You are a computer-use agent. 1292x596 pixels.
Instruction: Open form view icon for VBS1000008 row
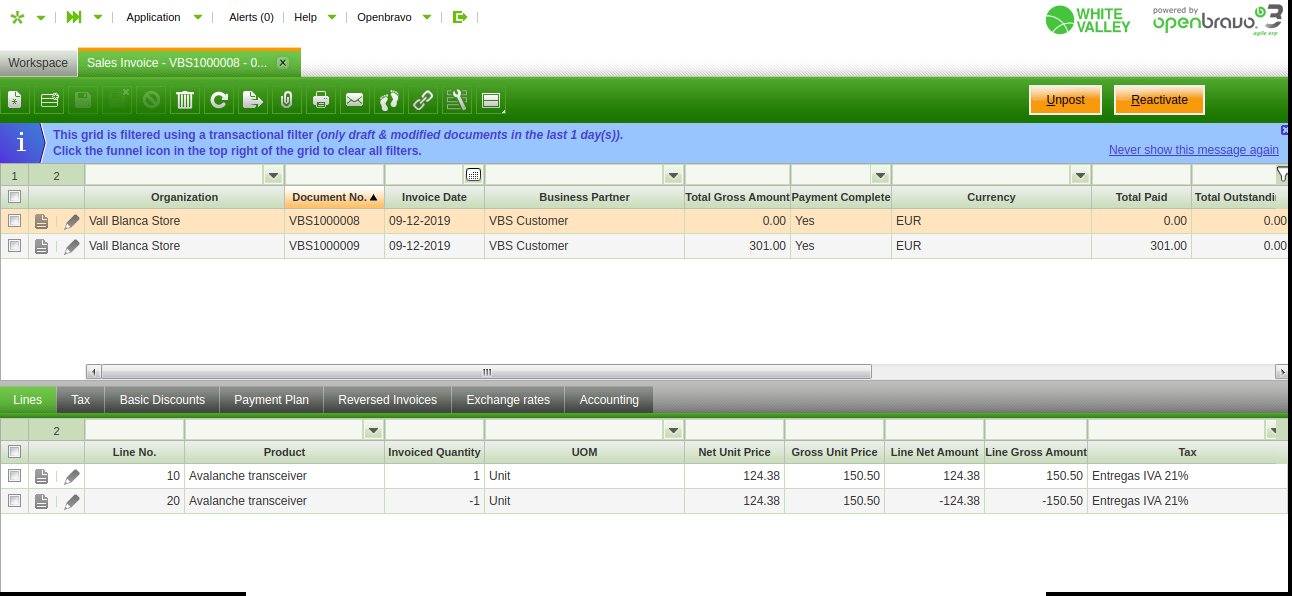point(41,222)
